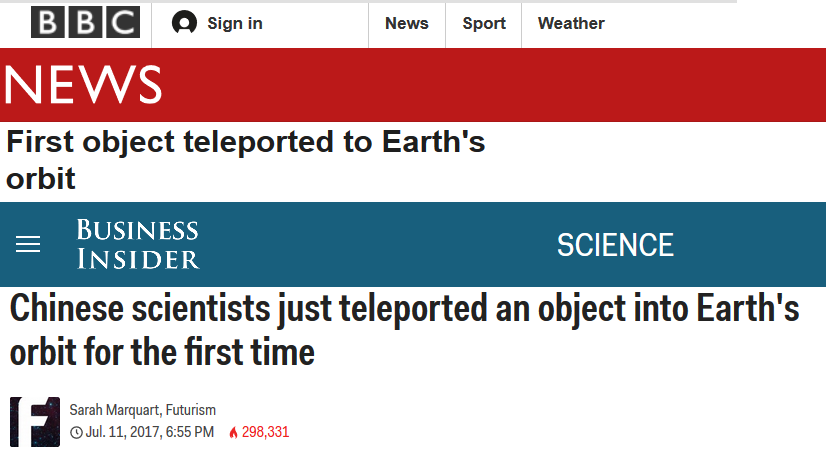Click the clock icon beside the date
Viewport: 828px width, 470px height.
[76, 433]
